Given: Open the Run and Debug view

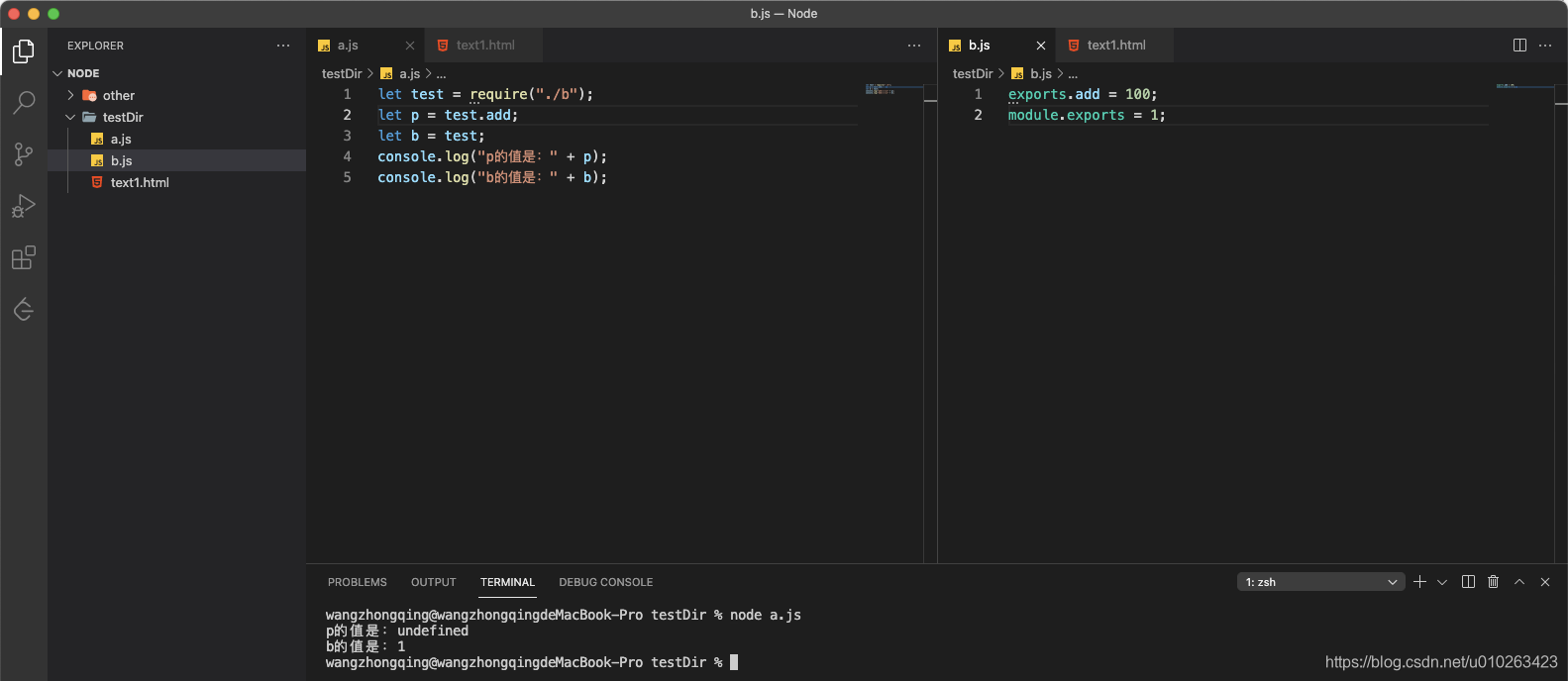Looking at the screenshot, I should pos(24,206).
